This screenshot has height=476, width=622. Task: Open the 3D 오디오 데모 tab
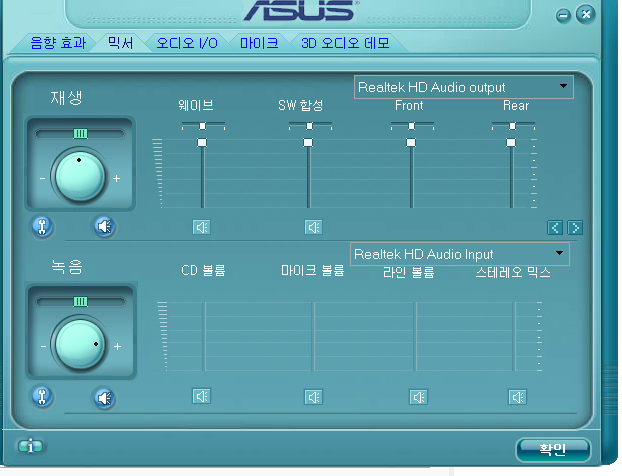pyautogui.click(x=345, y=43)
